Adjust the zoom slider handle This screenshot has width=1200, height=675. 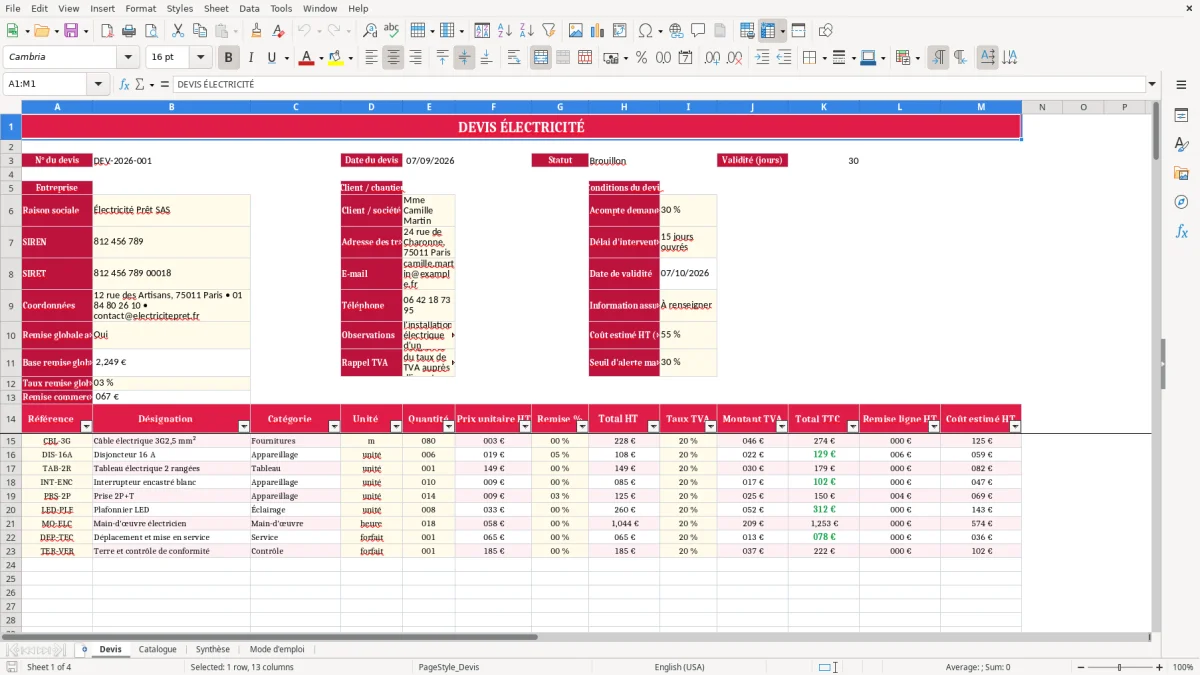pos(1119,667)
